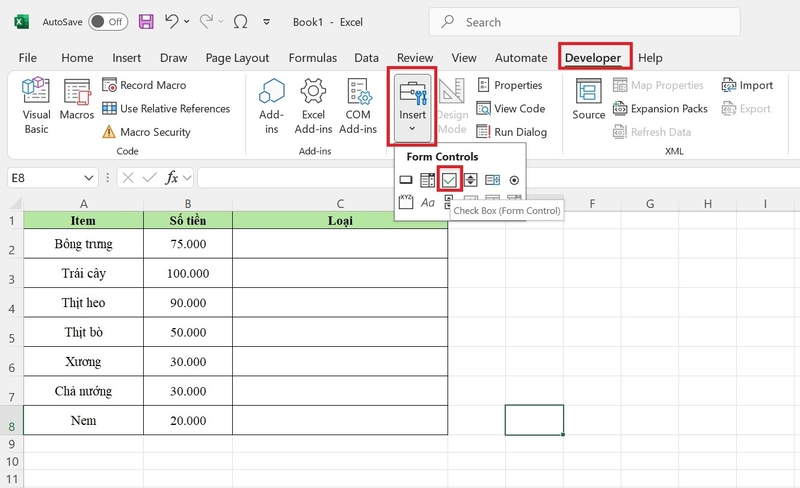Select all cells with corner triangle

15,204
